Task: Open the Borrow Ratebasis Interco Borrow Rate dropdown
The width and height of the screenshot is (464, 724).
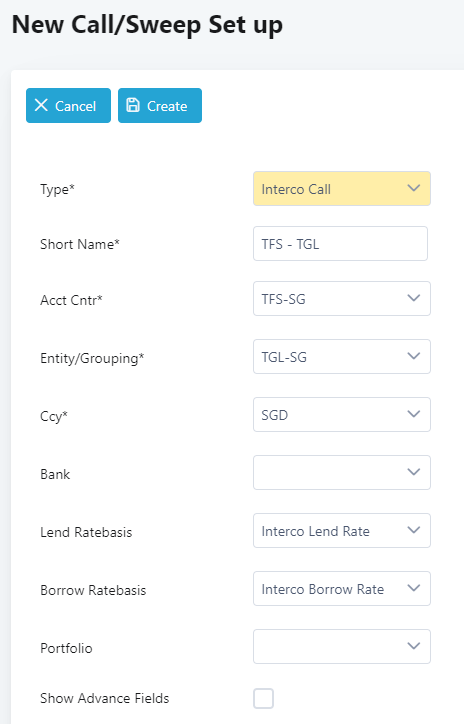Action: click(342, 589)
